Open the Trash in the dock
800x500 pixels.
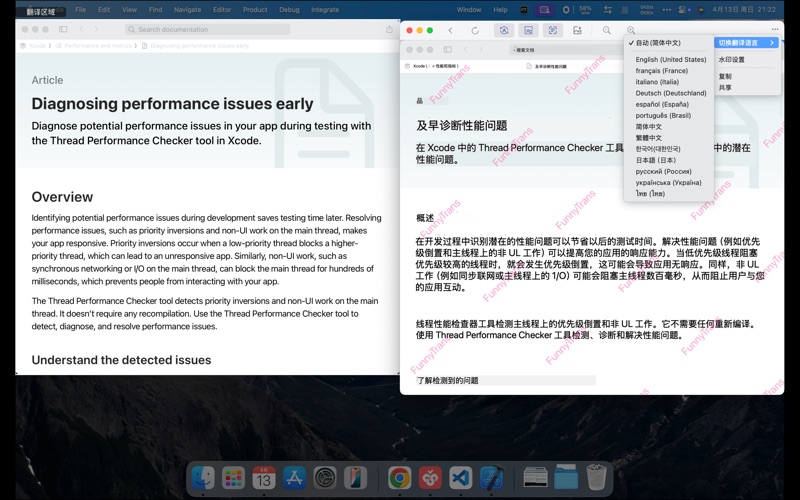click(x=596, y=478)
